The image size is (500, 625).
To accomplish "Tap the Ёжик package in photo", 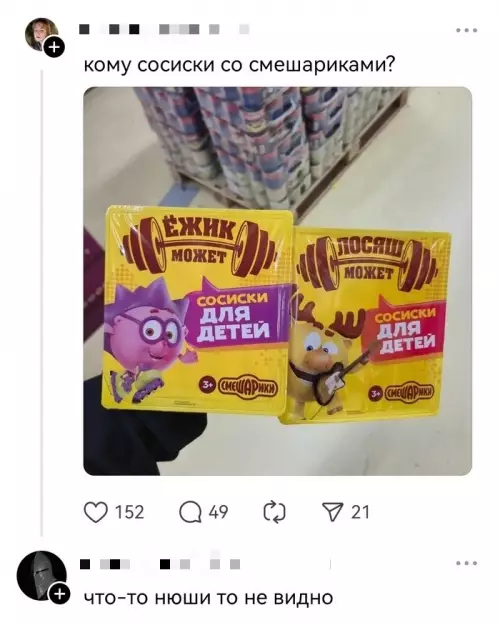I will tap(197, 309).
